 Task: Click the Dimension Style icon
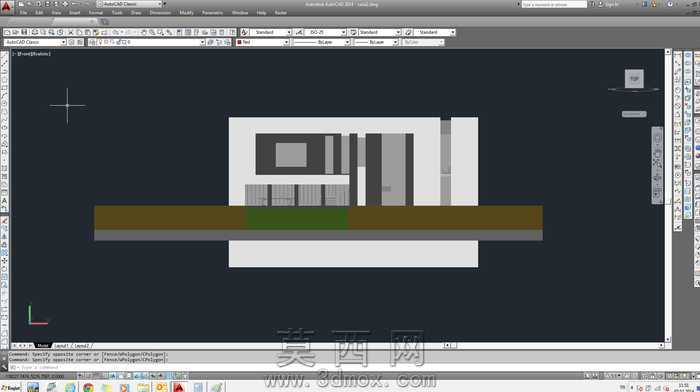(299, 32)
